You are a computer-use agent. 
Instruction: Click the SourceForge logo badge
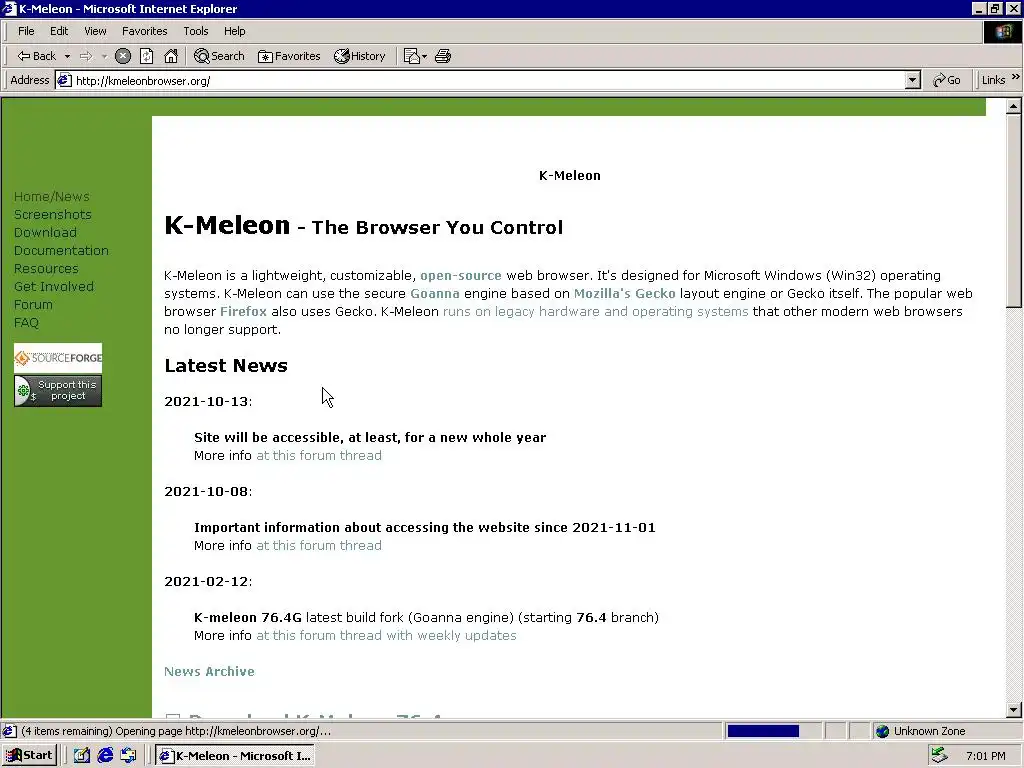pos(58,358)
